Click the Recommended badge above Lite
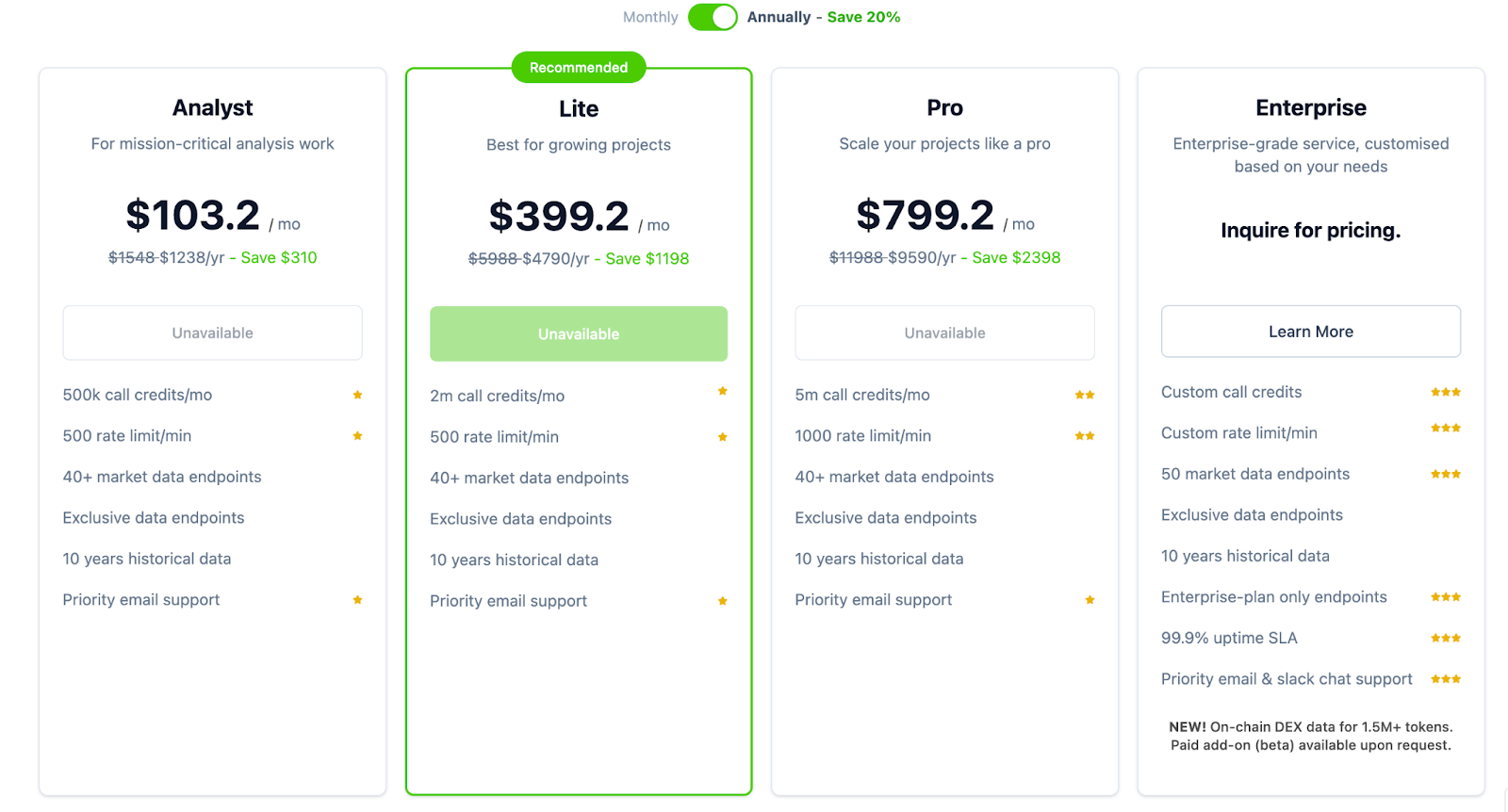This screenshot has width=1508, height=812. click(579, 68)
